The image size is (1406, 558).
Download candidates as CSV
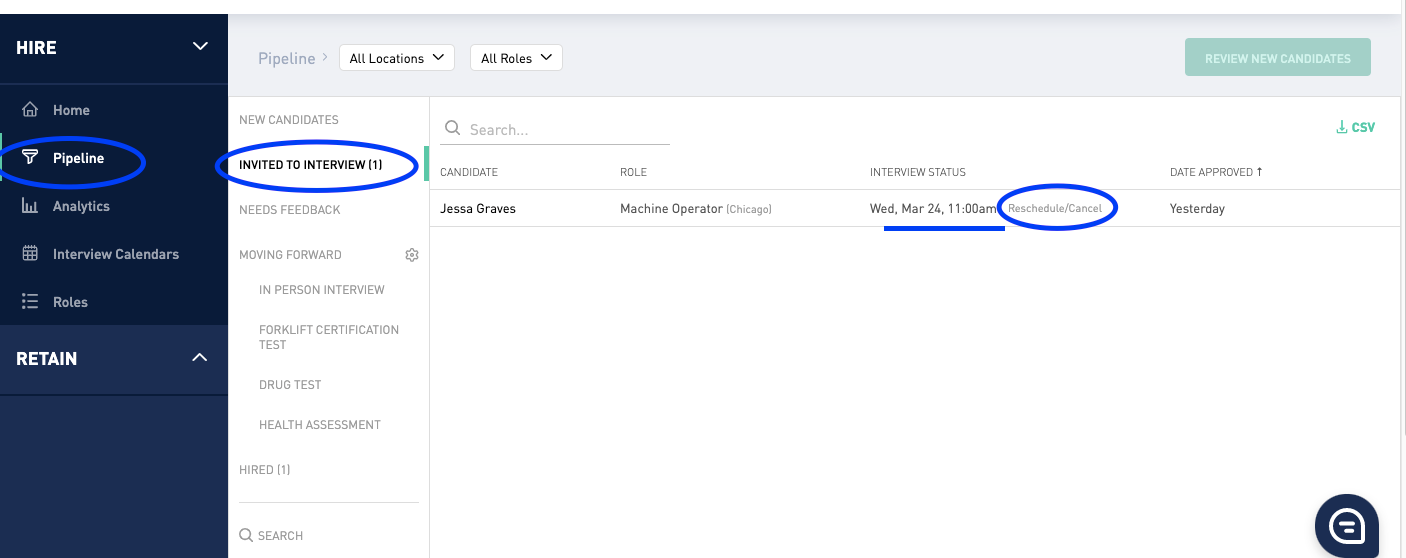click(x=1355, y=127)
